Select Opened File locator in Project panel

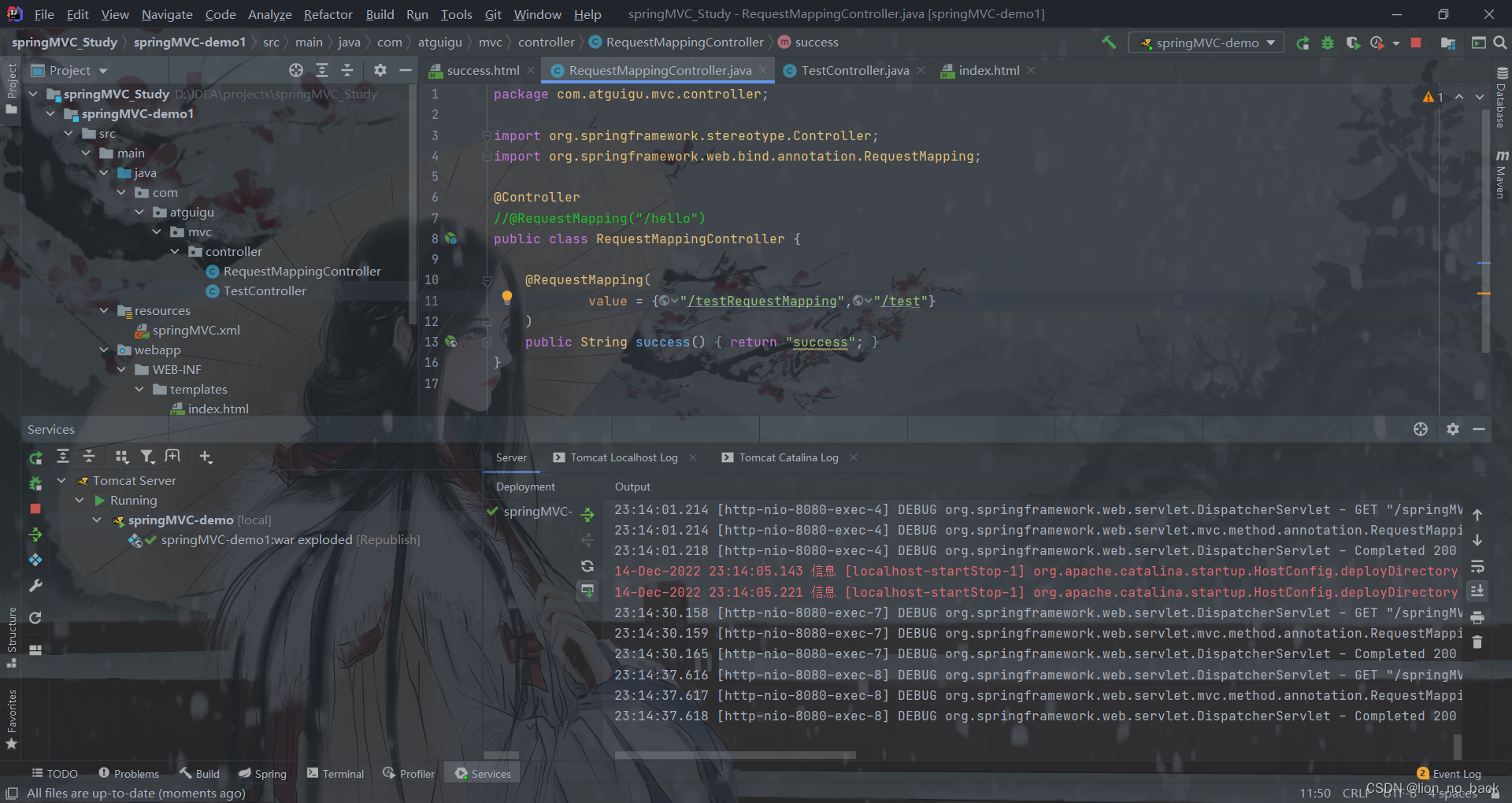pyautogui.click(x=296, y=70)
